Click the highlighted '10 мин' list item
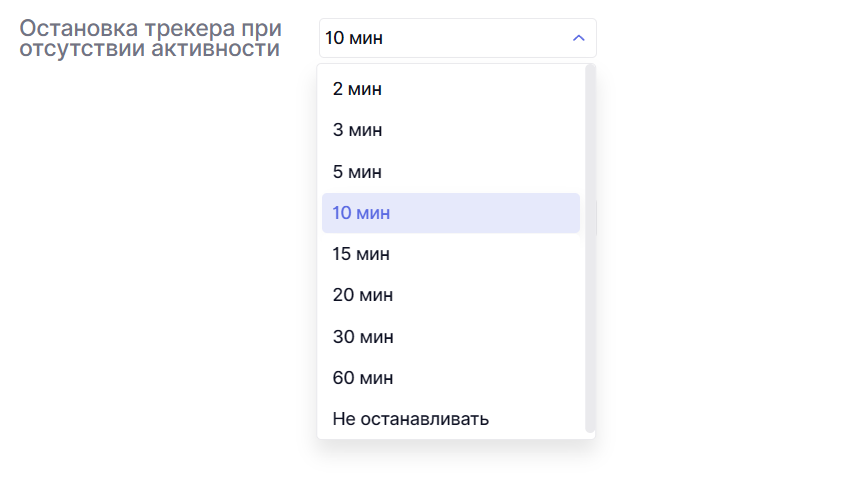 coord(450,213)
